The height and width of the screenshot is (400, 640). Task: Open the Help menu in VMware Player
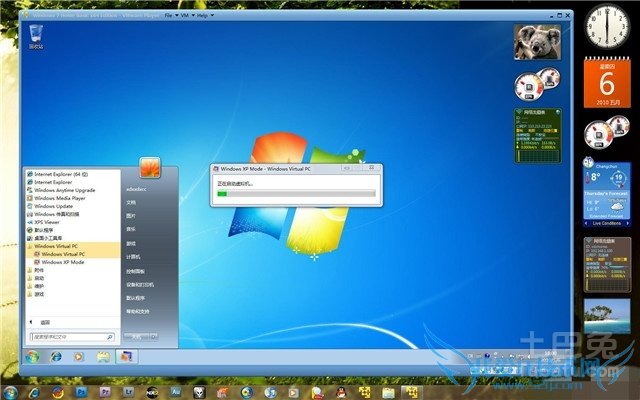(202, 16)
